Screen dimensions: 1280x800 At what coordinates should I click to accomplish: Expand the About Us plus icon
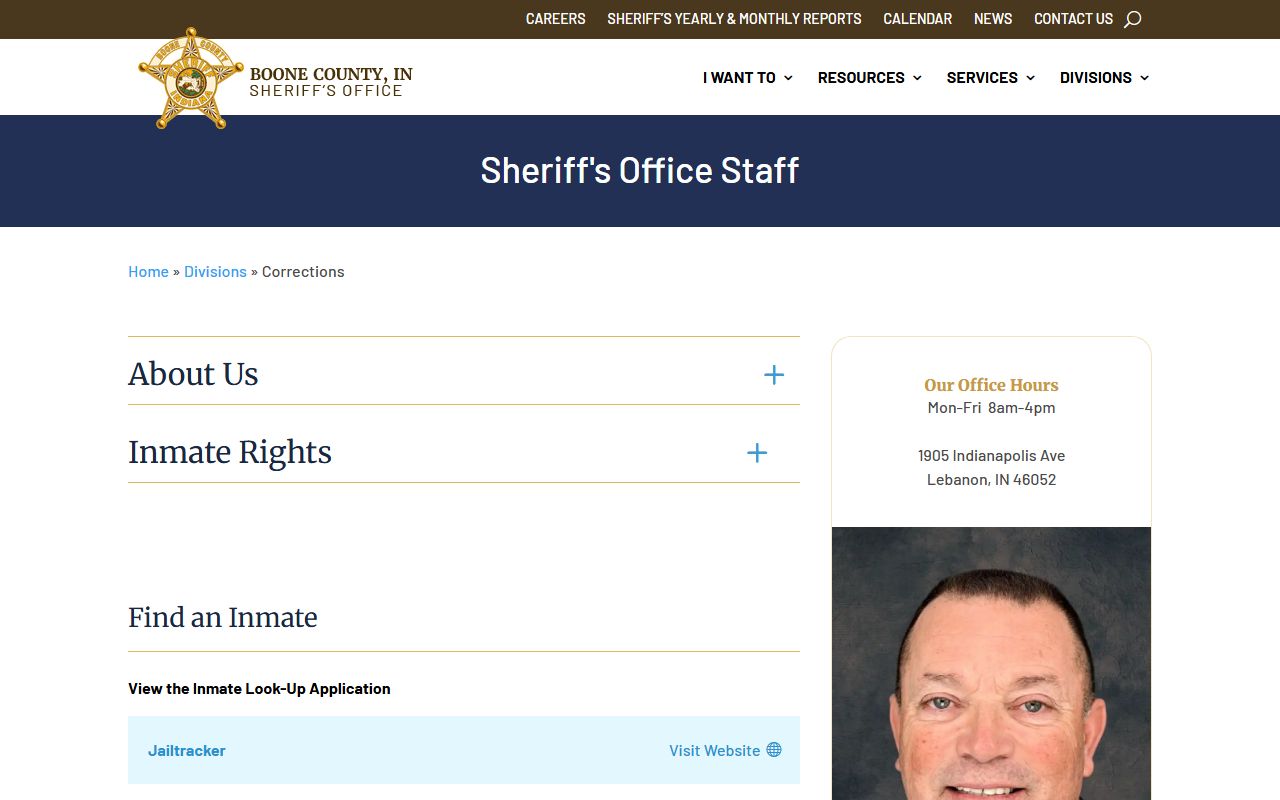[x=774, y=375]
